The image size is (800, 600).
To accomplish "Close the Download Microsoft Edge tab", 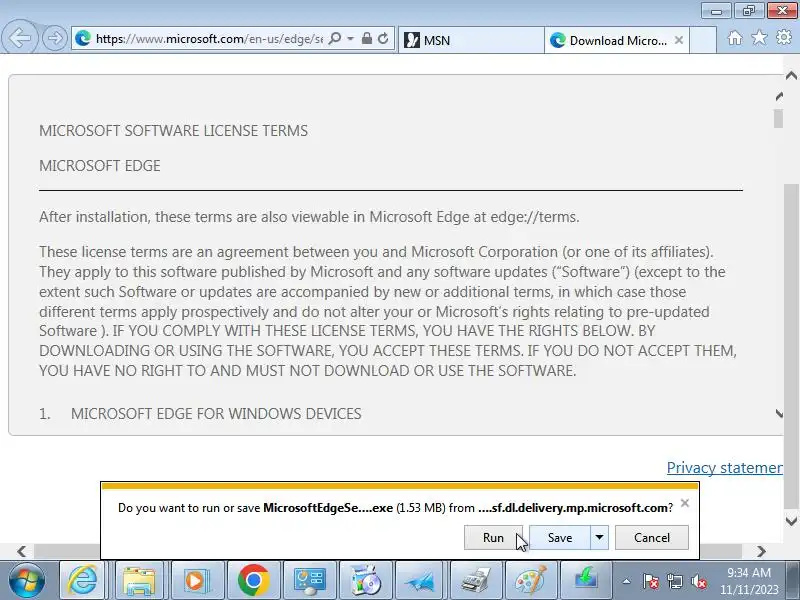I will [679, 40].
